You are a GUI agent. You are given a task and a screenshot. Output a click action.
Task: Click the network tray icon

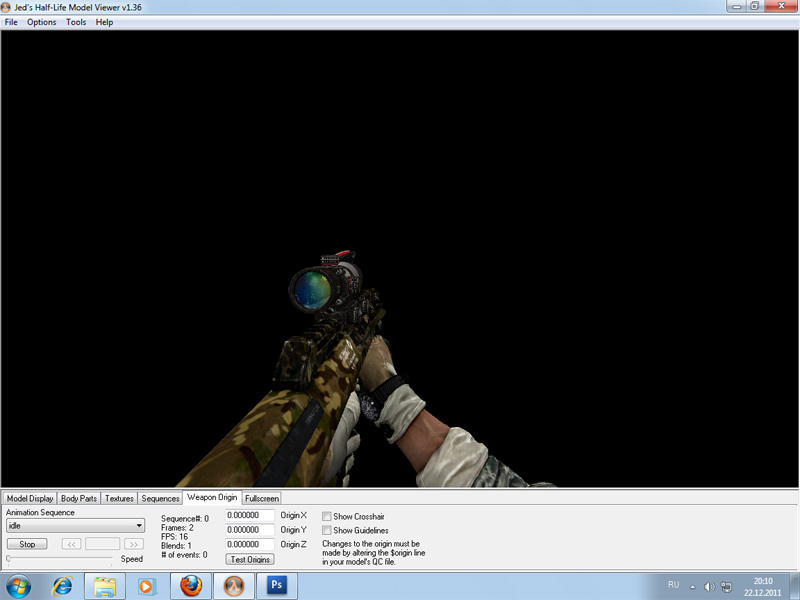726,587
